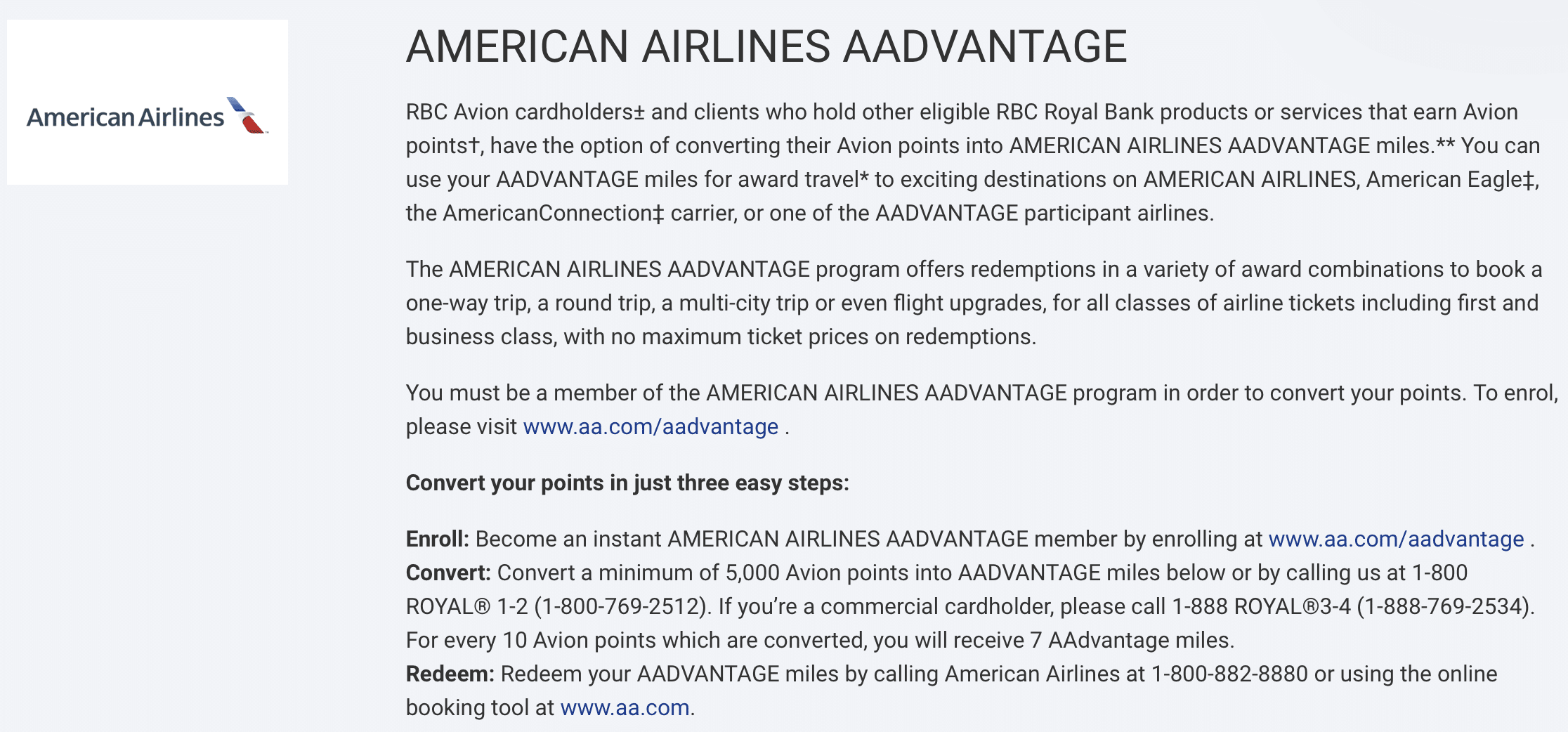Click the American Airlines logo image
Screen dimensions: 1568x732
(x=148, y=103)
